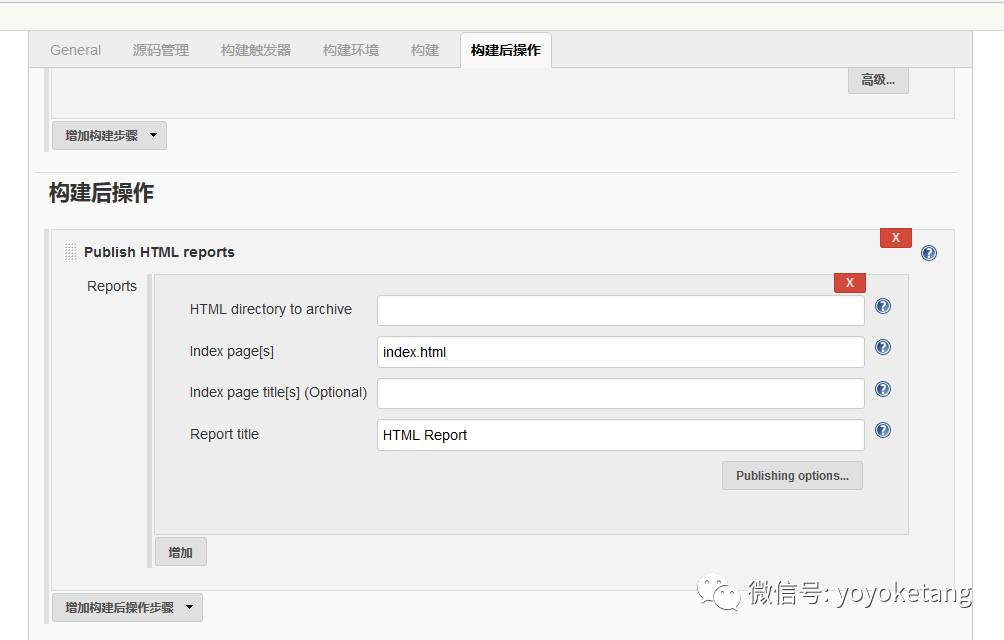Viewport: 1004px width, 640px height.
Task: Select the 构建环境 tab
Action: point(351,50)
